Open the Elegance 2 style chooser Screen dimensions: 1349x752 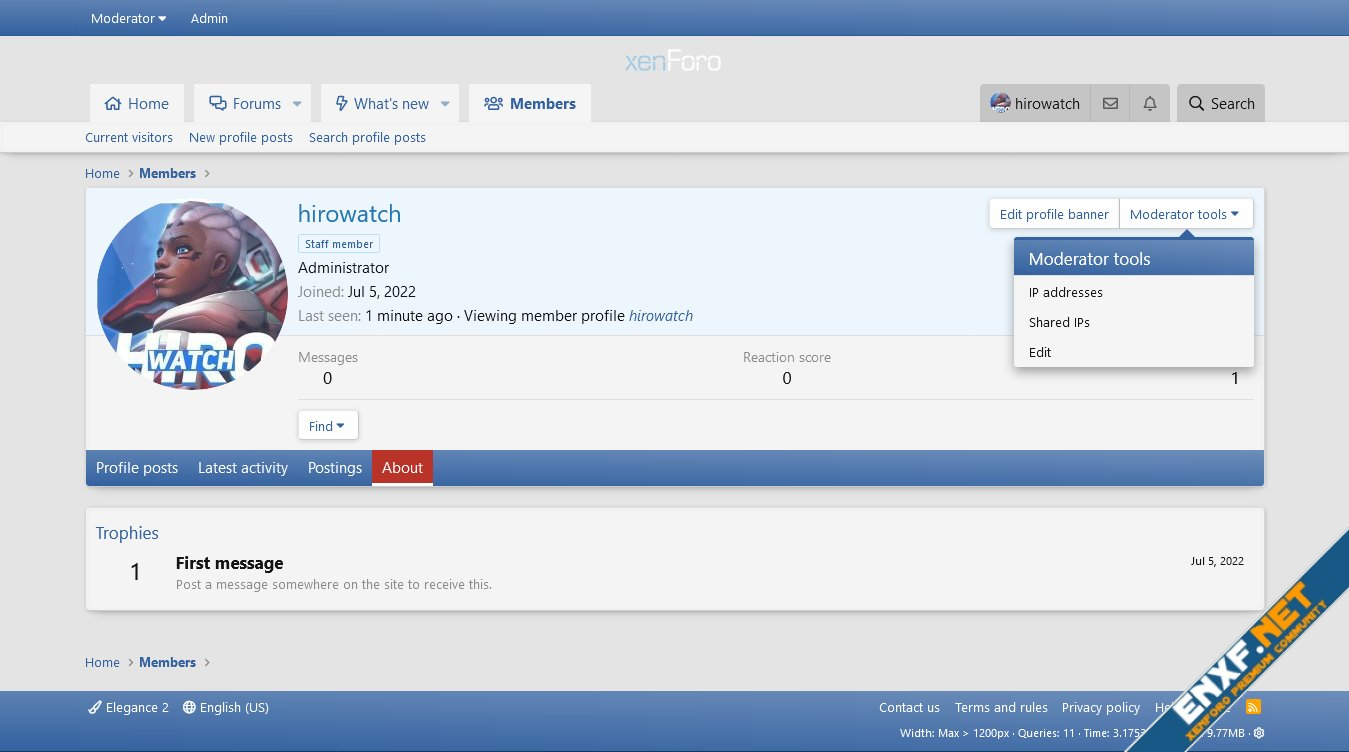pos(128,707)
